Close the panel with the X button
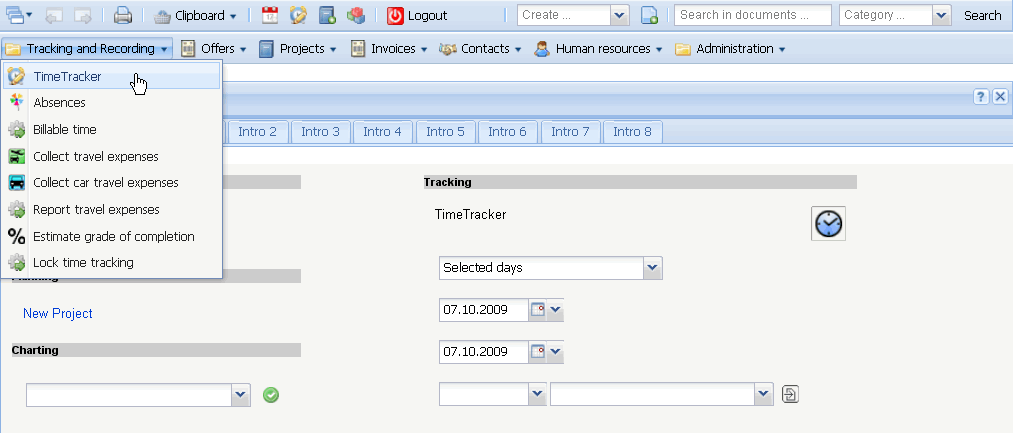Viewport: 1013px width, 433px height. [1000, 97]
